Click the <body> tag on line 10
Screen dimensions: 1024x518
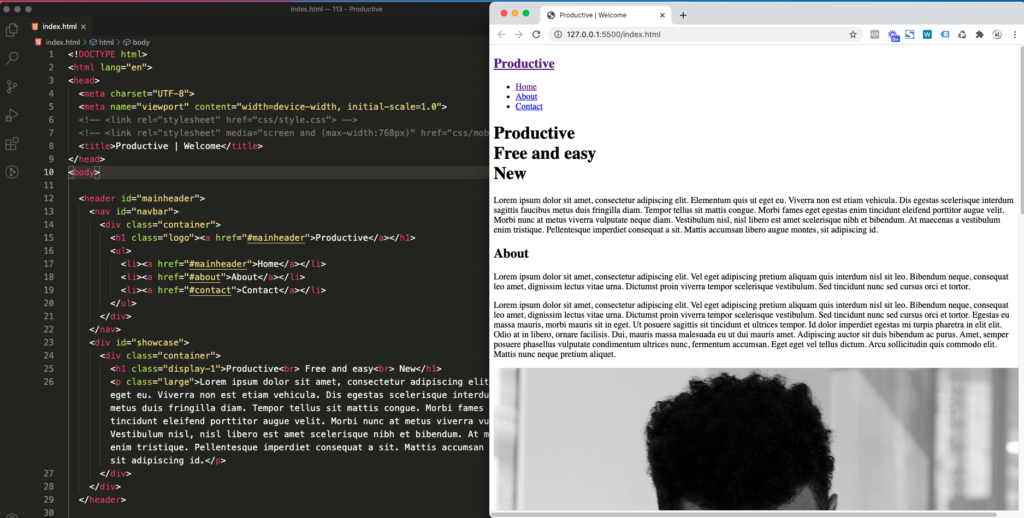click(84, 172)
